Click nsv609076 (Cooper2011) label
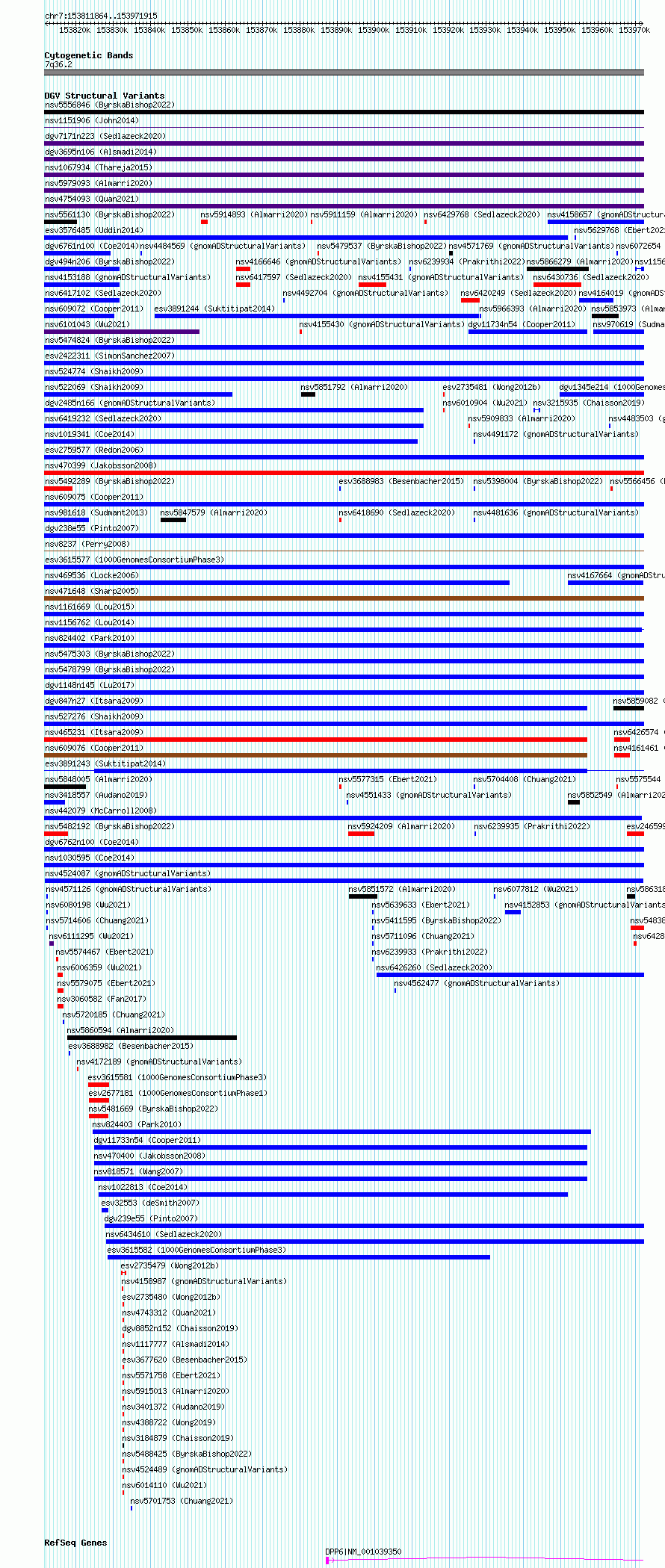 (94, 748)
